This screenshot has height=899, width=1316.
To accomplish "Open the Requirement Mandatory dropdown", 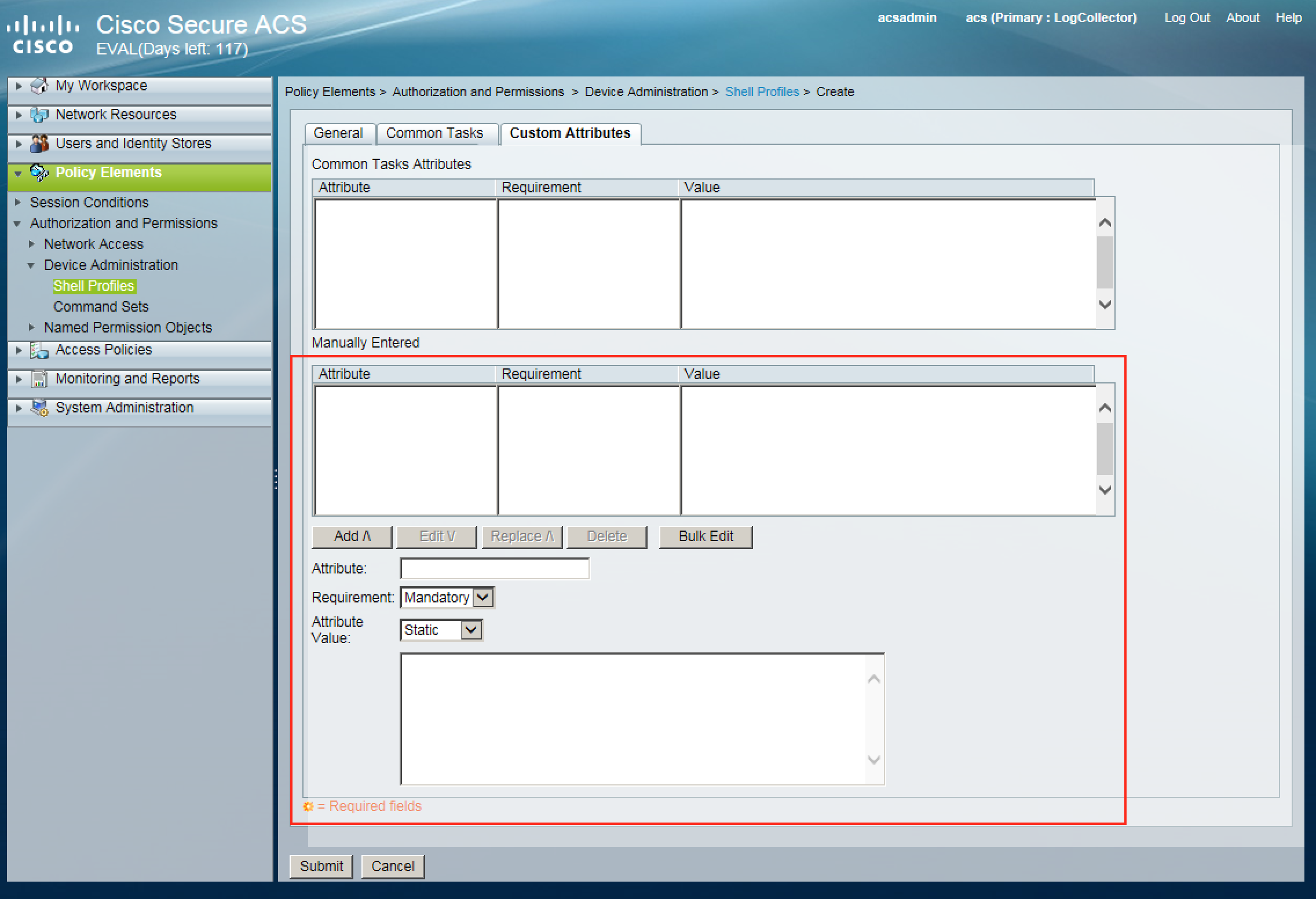I will coord(482,597).
